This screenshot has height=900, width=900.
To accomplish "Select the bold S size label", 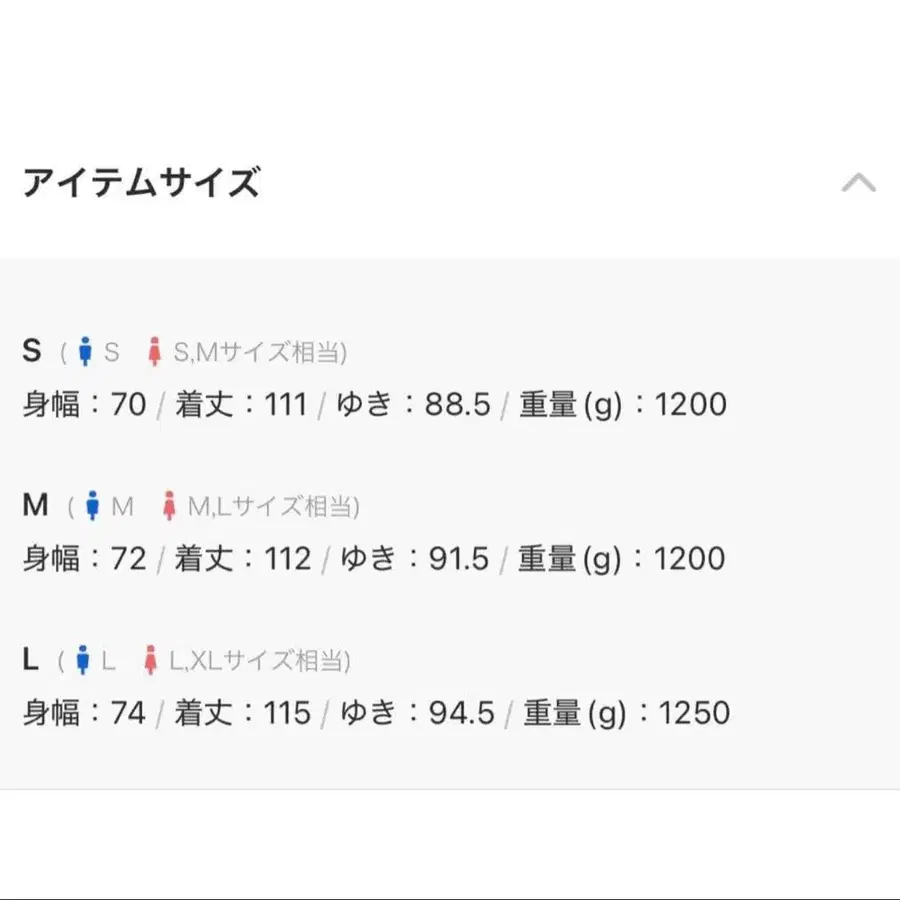I will coord(32,350).
